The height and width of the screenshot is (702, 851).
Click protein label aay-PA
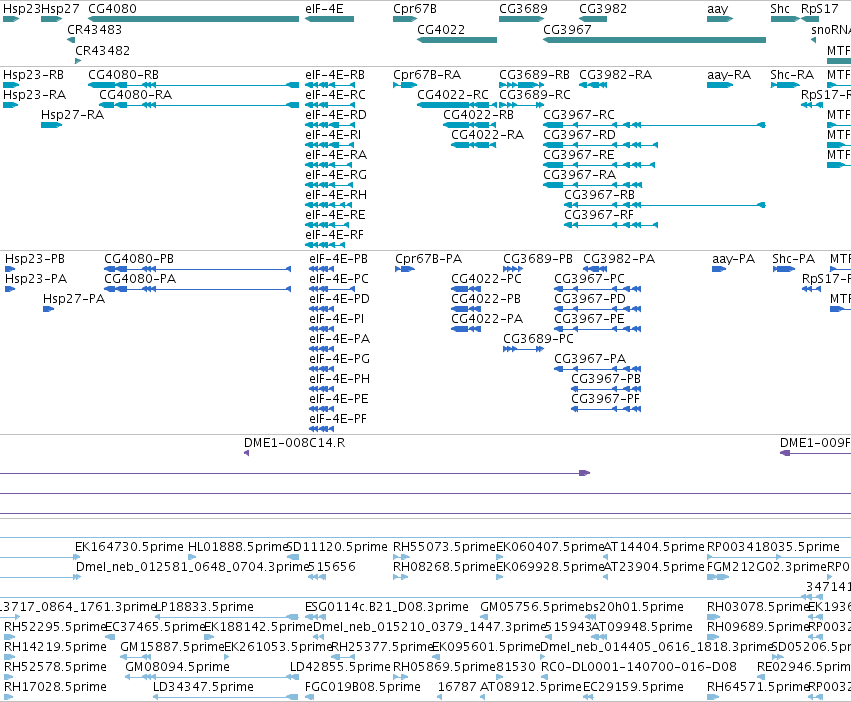click(733, 258)
